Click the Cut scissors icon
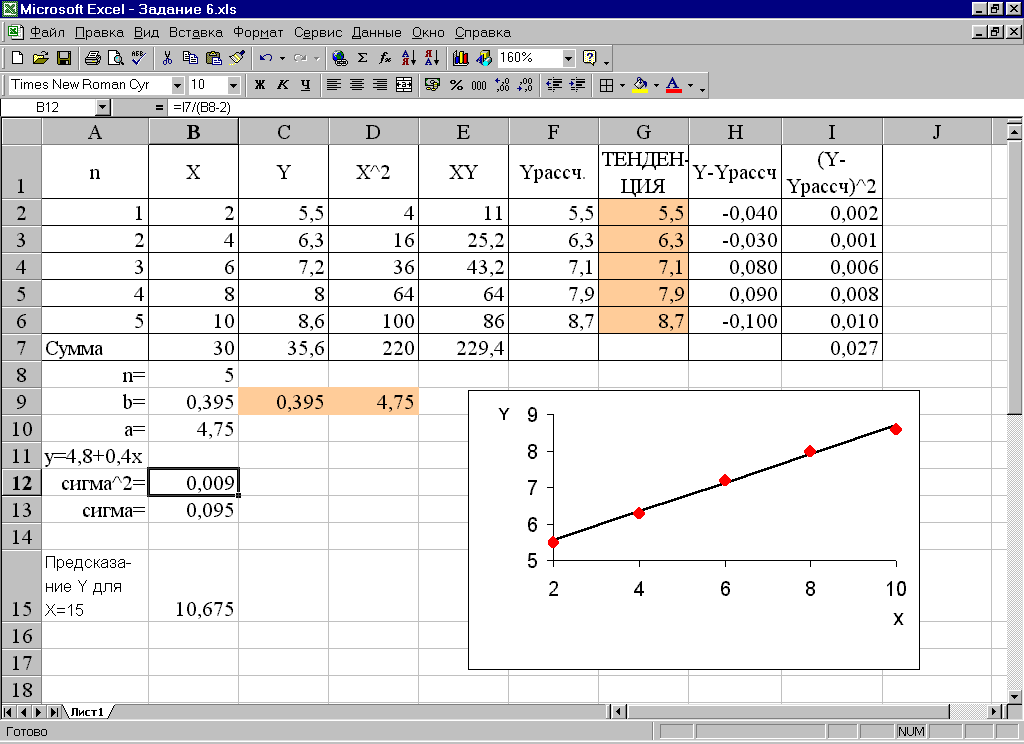 [x=167, y=58]
